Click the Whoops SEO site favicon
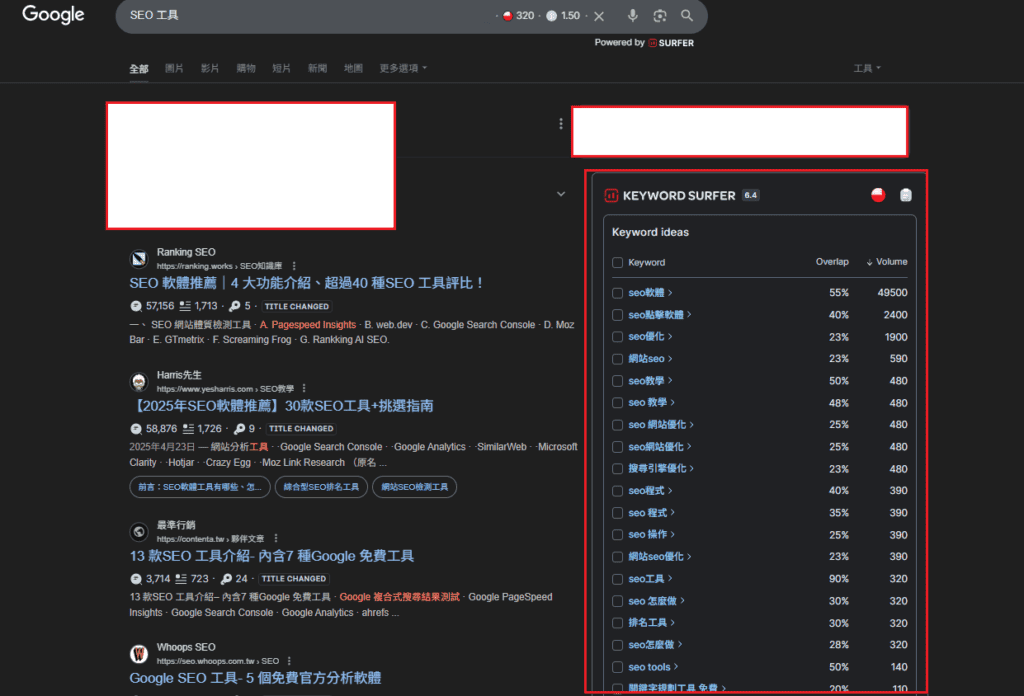Image resolution: width=1024 pixels, height=696 pixels. coord(138,654)
